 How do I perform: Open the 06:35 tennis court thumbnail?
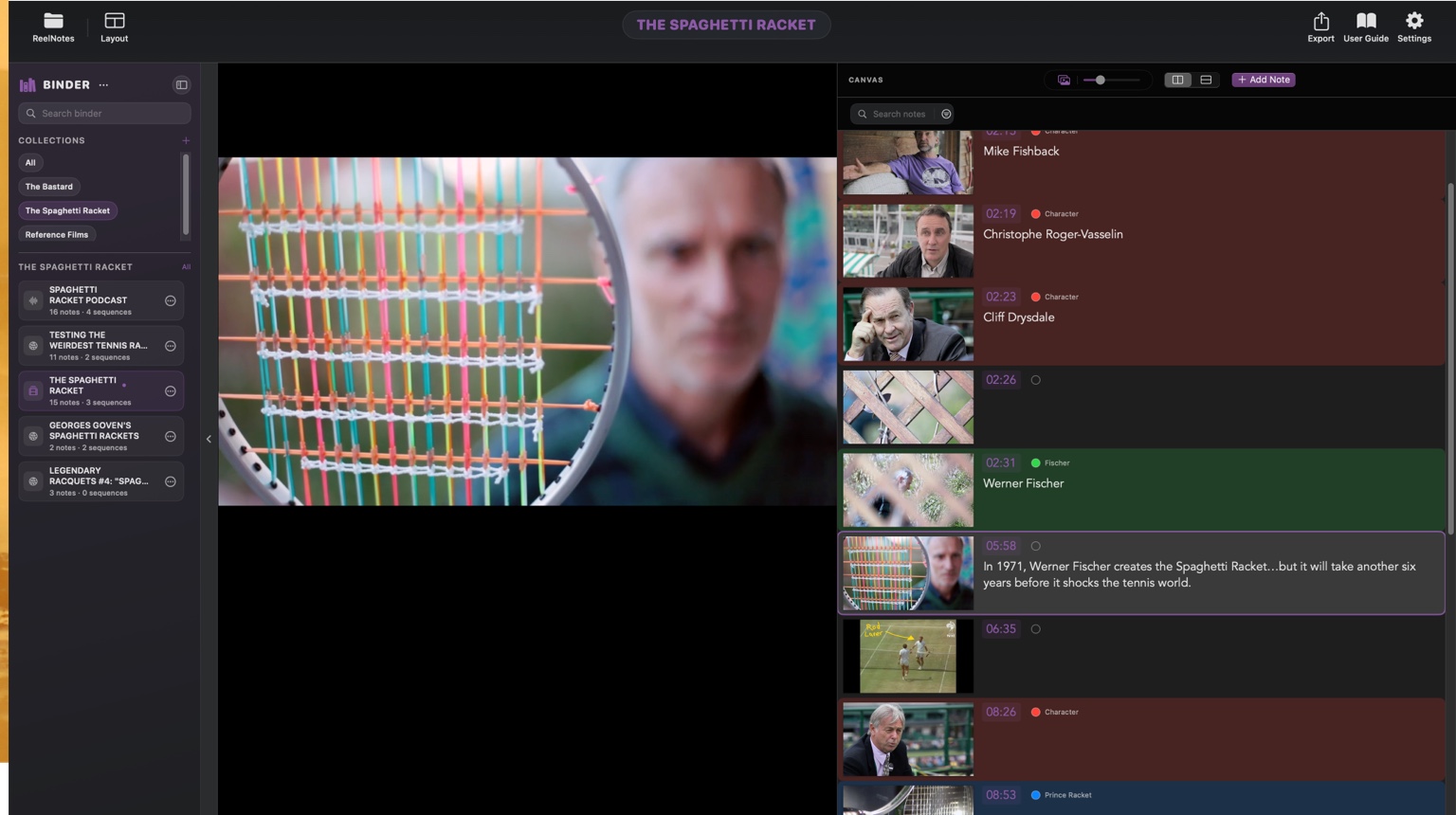(908, 656)
